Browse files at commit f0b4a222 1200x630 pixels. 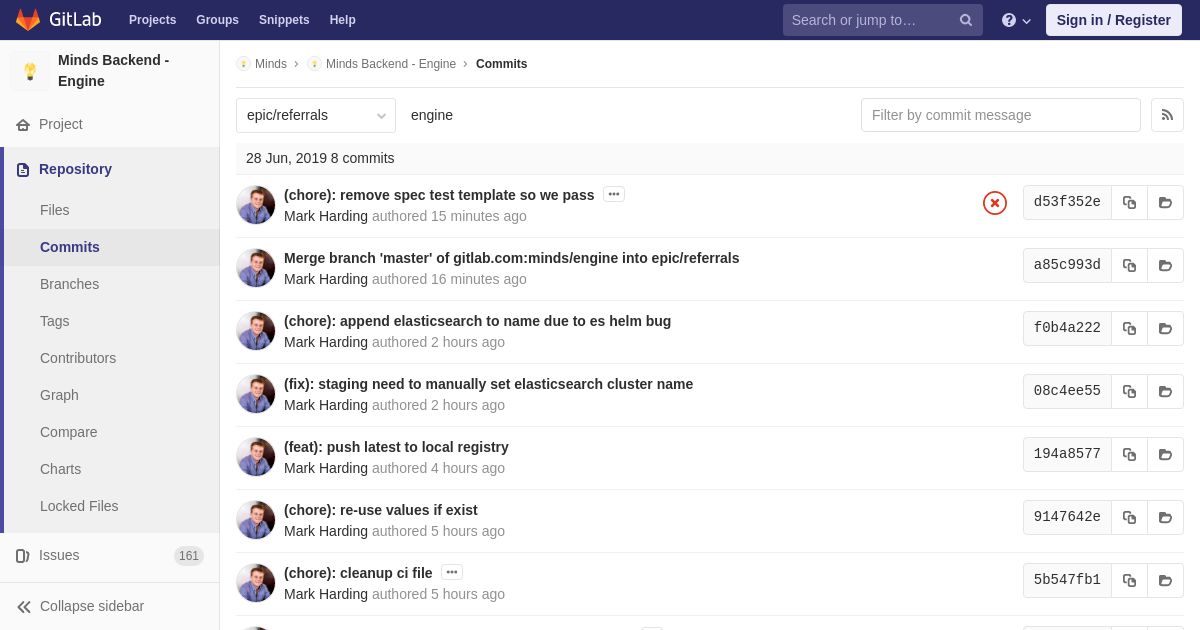point(1165,328)
